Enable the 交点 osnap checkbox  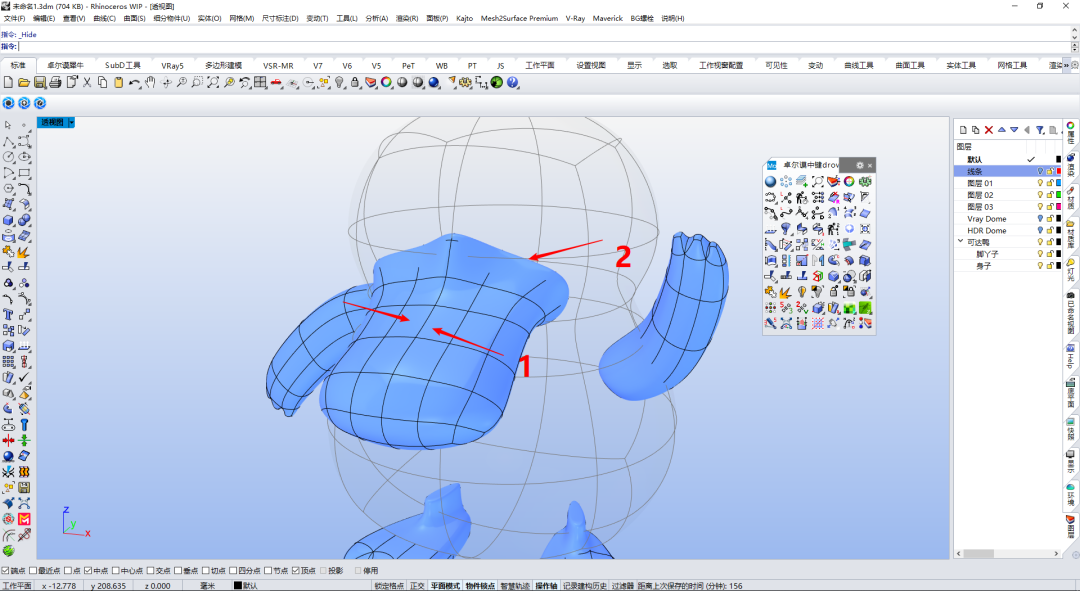(151, 570)
